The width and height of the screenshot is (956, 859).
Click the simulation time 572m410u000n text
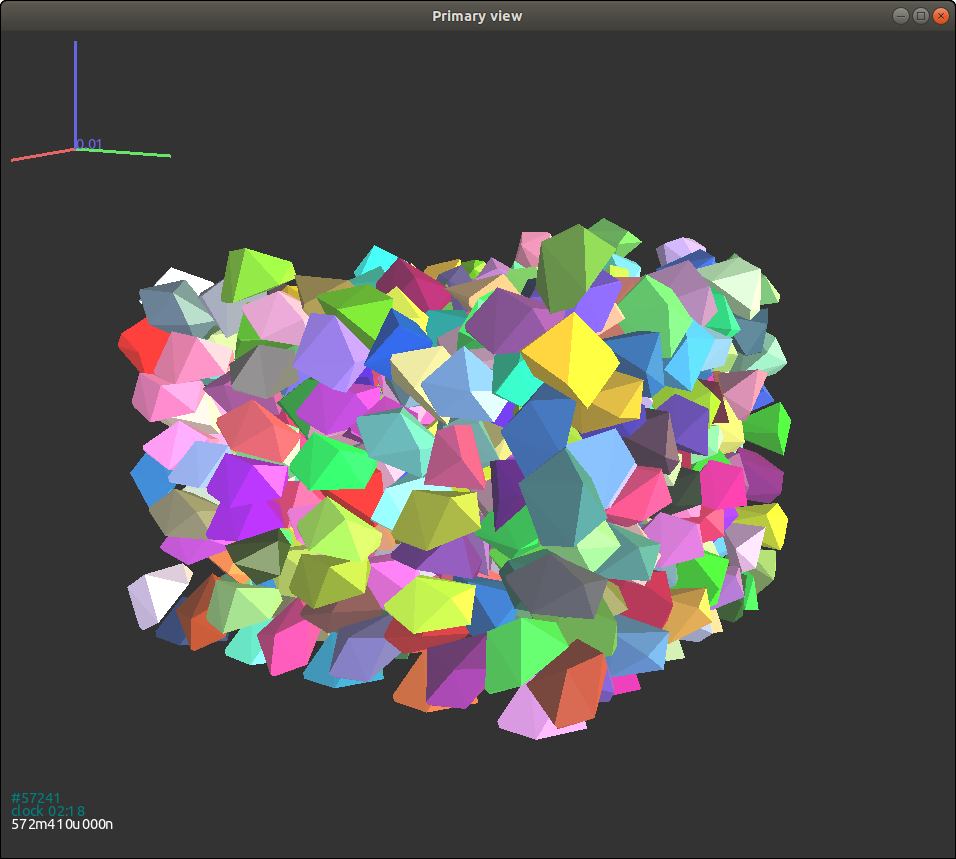[x=62, y=825]
